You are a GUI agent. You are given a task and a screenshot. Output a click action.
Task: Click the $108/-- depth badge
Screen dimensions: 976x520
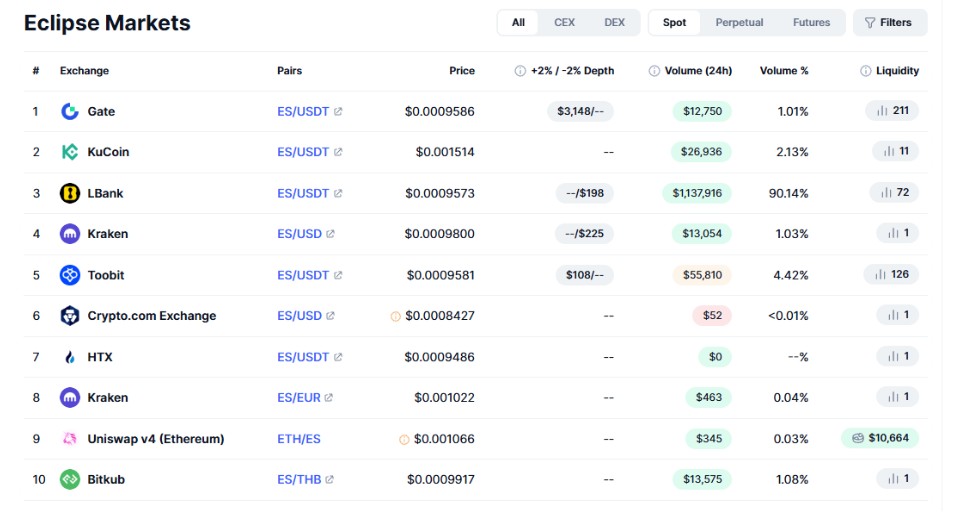click(584, 275)
